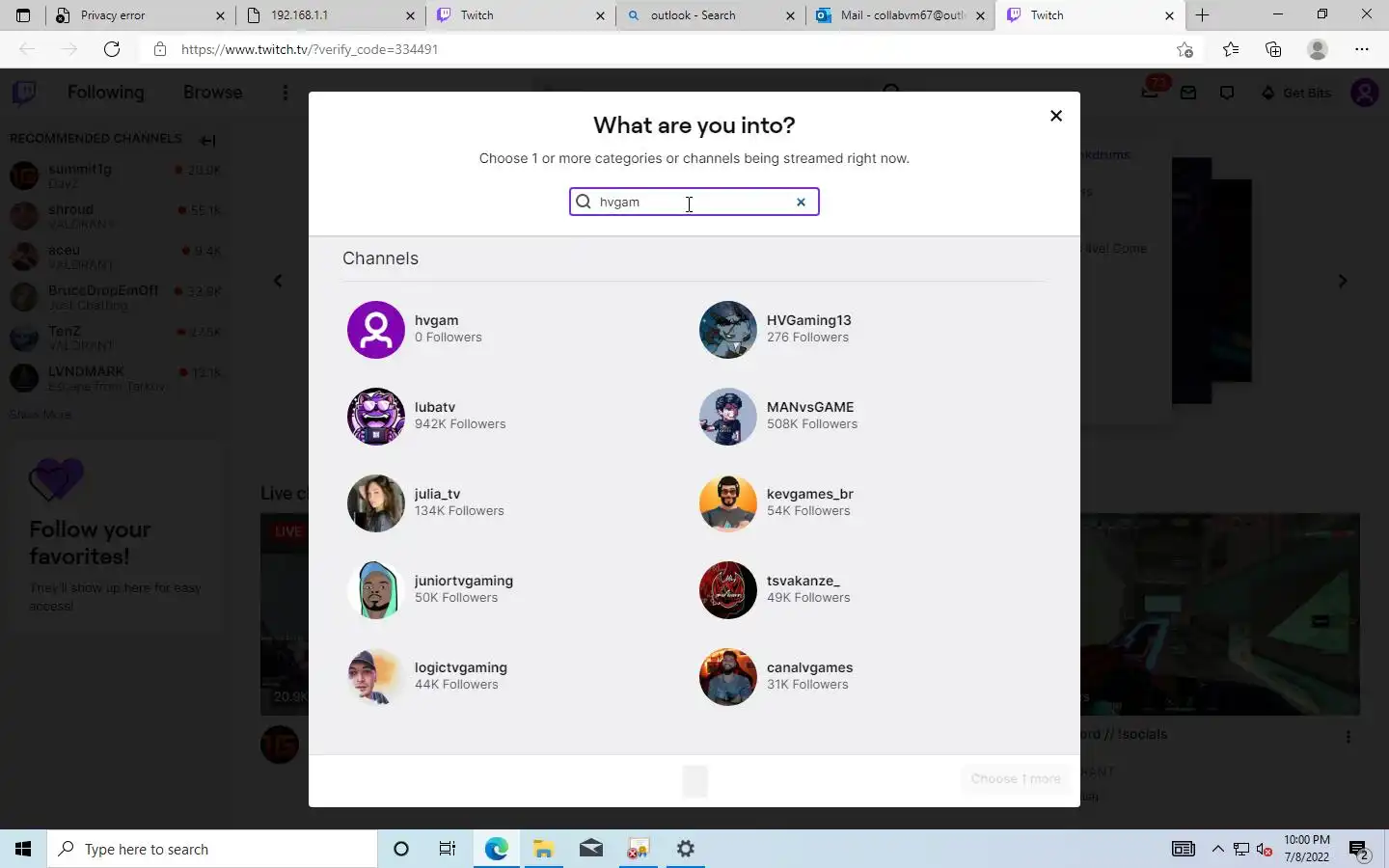Choose logictvgaming channel avatar
The image size is (1389, 868).
point(376,677)
